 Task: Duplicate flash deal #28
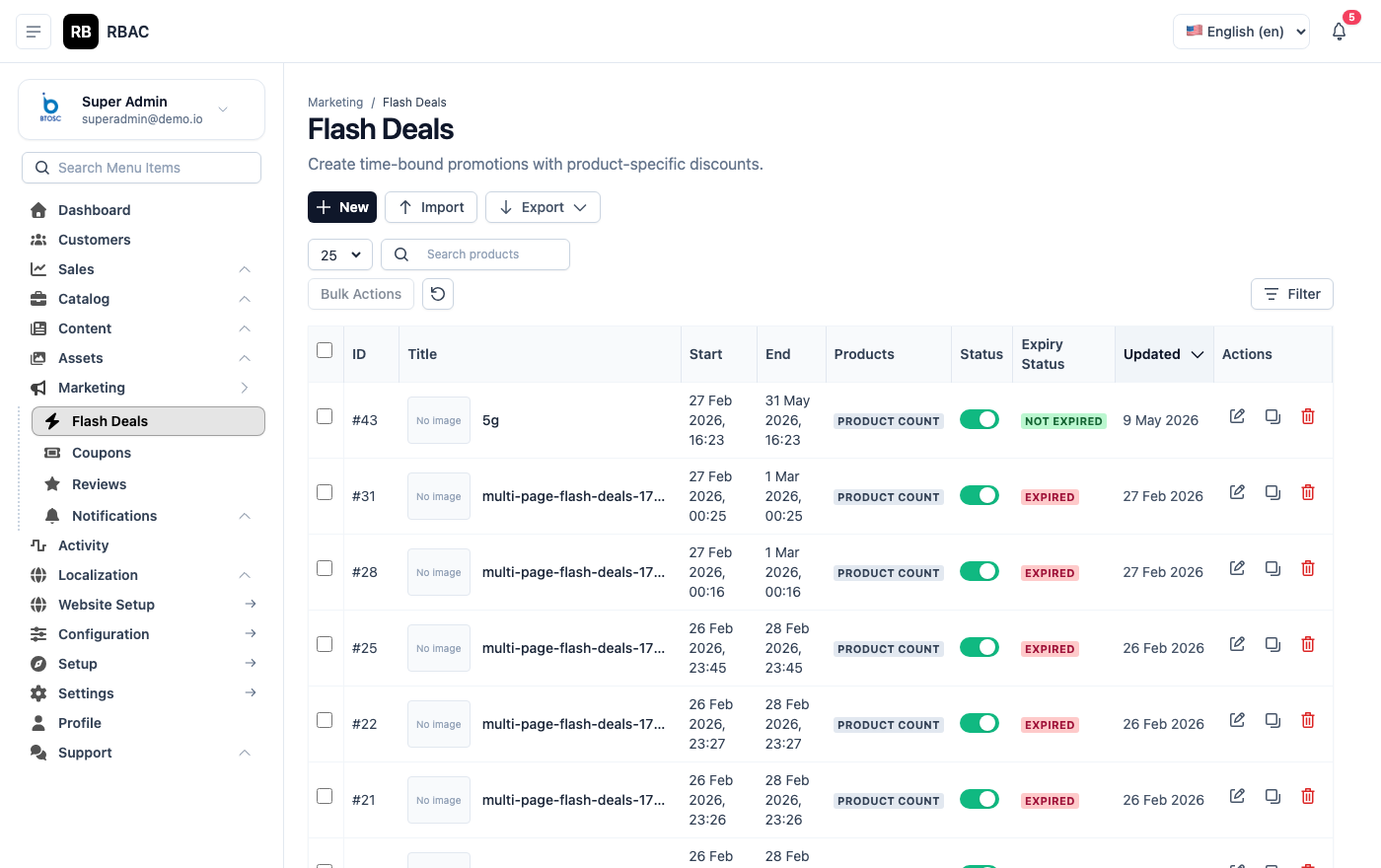pos(1272,568)
